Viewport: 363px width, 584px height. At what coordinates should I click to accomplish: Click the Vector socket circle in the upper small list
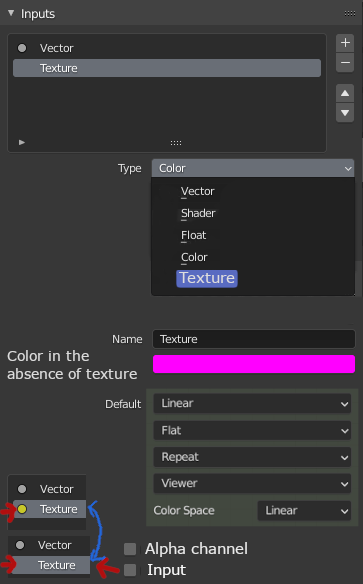tap(22, 489)
